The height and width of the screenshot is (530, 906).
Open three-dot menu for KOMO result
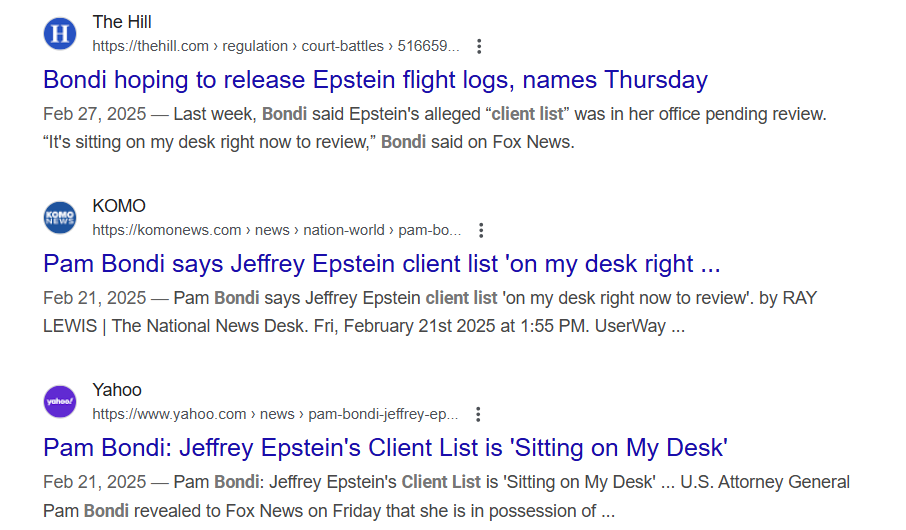[x=481, y=230]
